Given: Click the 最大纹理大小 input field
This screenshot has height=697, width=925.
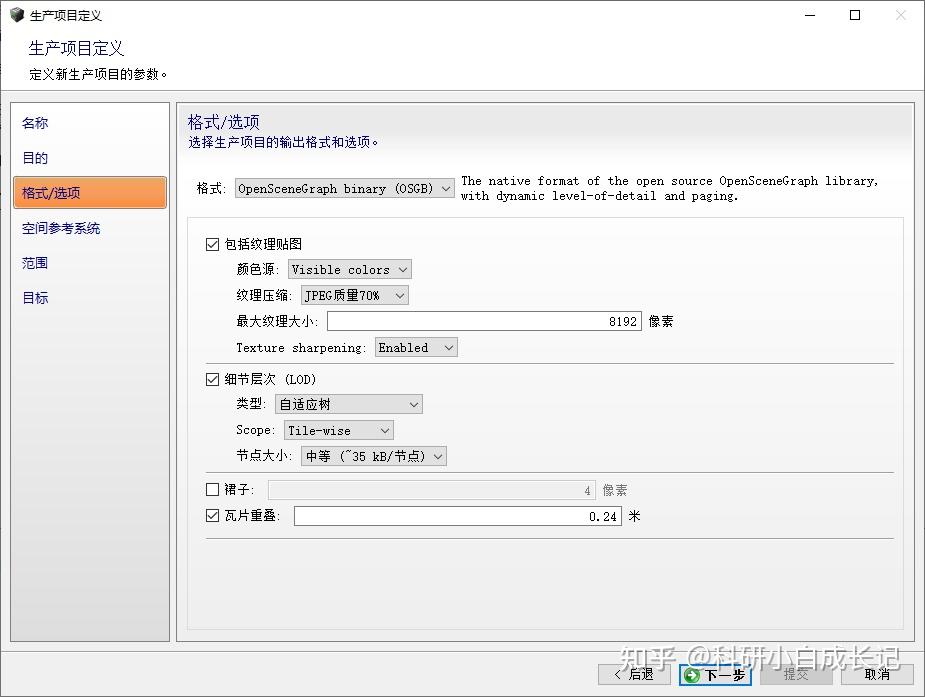Looking at the screenshot, I should 484,321.
